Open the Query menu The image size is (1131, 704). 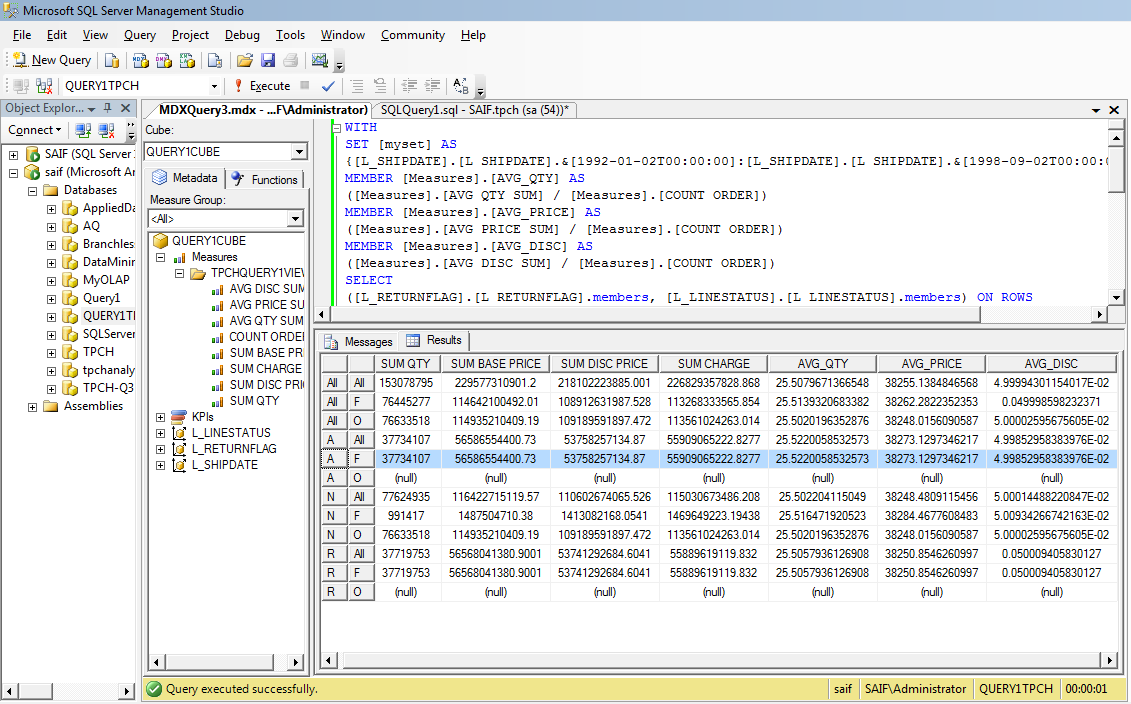coord(139,34)
